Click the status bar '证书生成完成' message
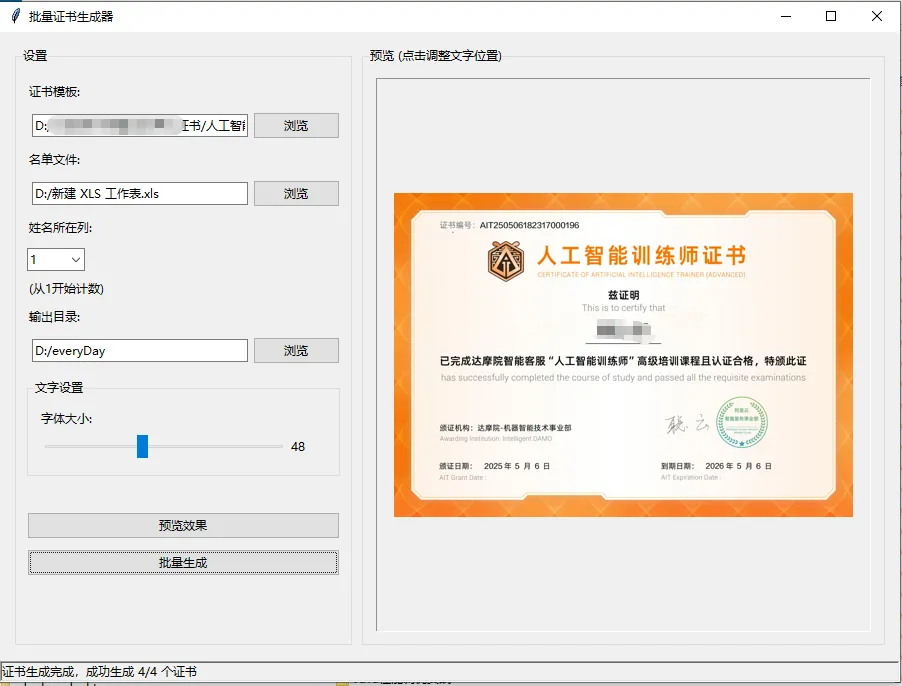Image resolution: width=902 pixels, height=686 pixels. tap(99, 672)
